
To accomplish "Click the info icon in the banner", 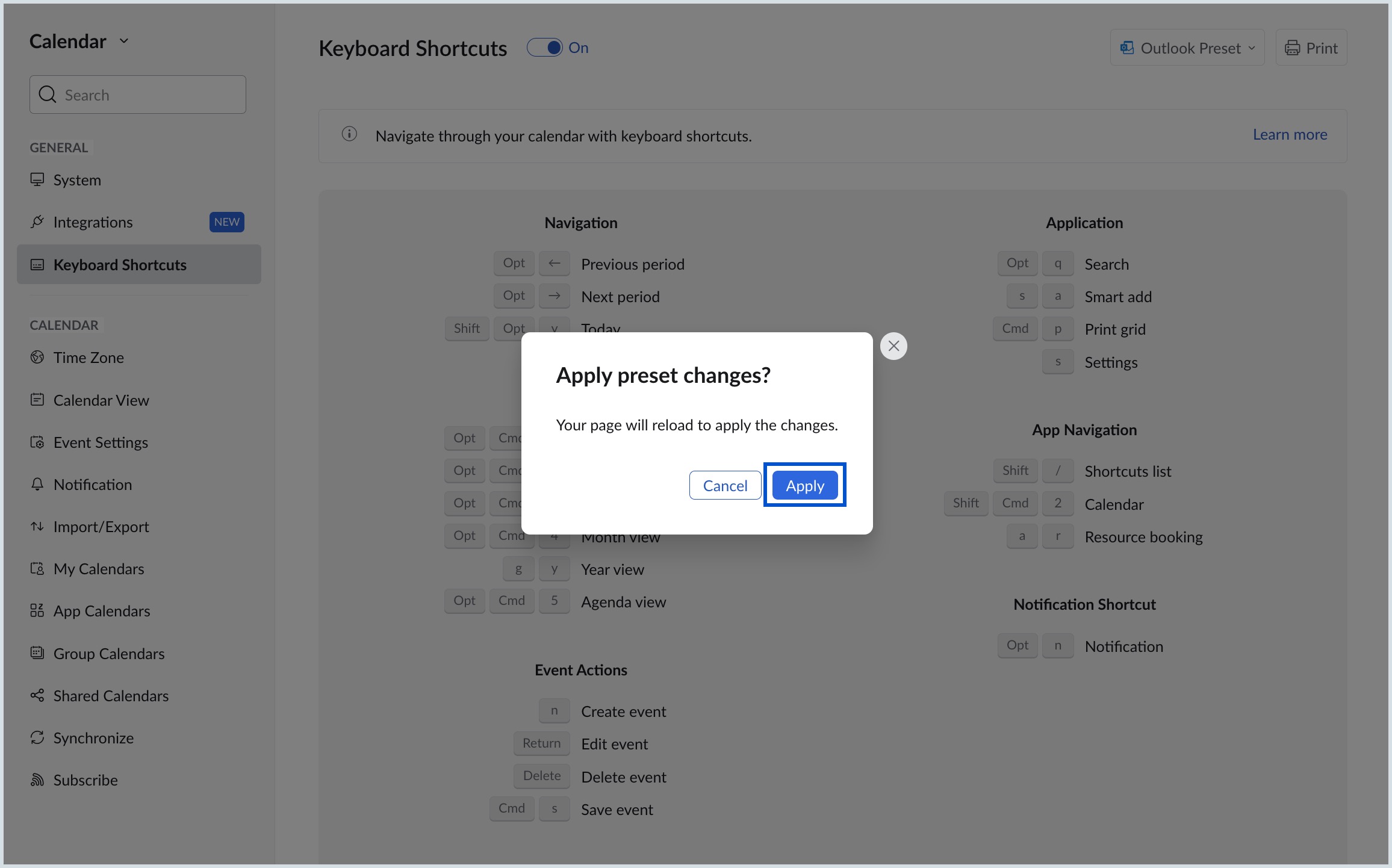I will (349, 134).
